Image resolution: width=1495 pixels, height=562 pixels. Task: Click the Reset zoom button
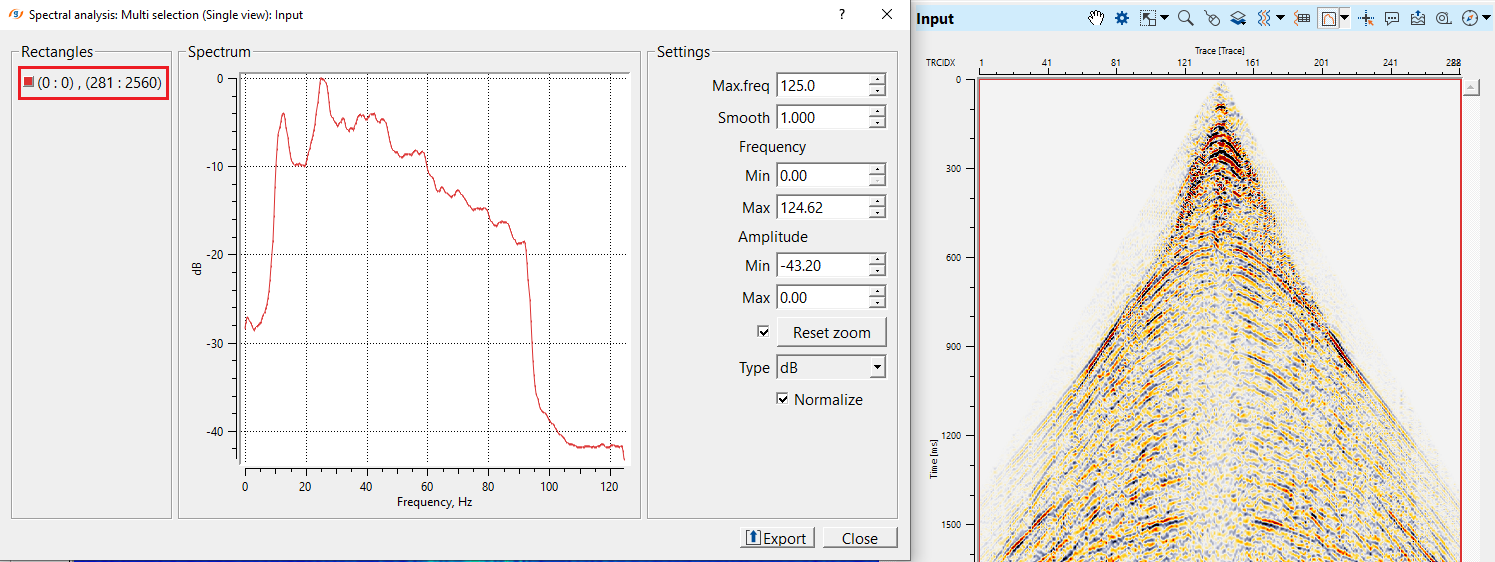click(x=832, y=332)
